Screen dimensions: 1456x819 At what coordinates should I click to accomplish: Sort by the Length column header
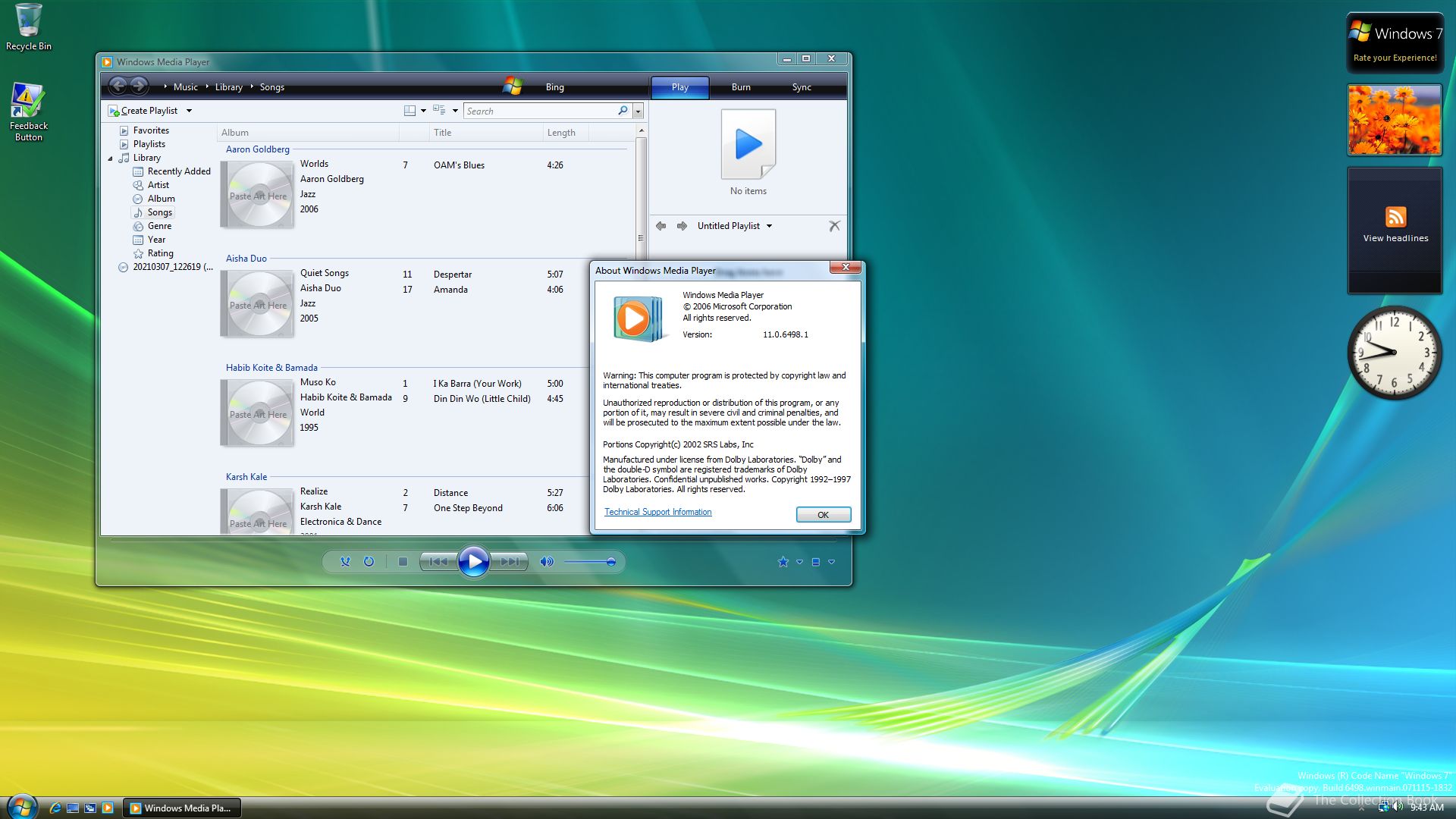point(565,133)
